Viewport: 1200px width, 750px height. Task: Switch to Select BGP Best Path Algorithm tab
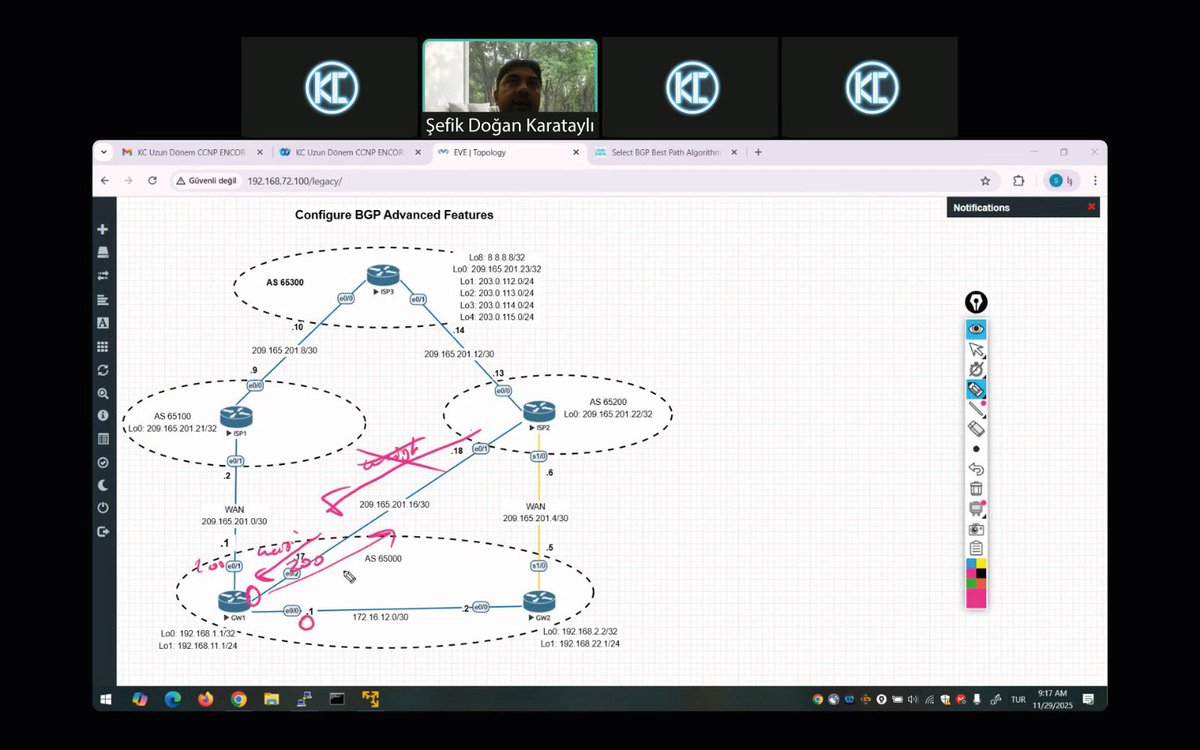click(x=667, y=152)
